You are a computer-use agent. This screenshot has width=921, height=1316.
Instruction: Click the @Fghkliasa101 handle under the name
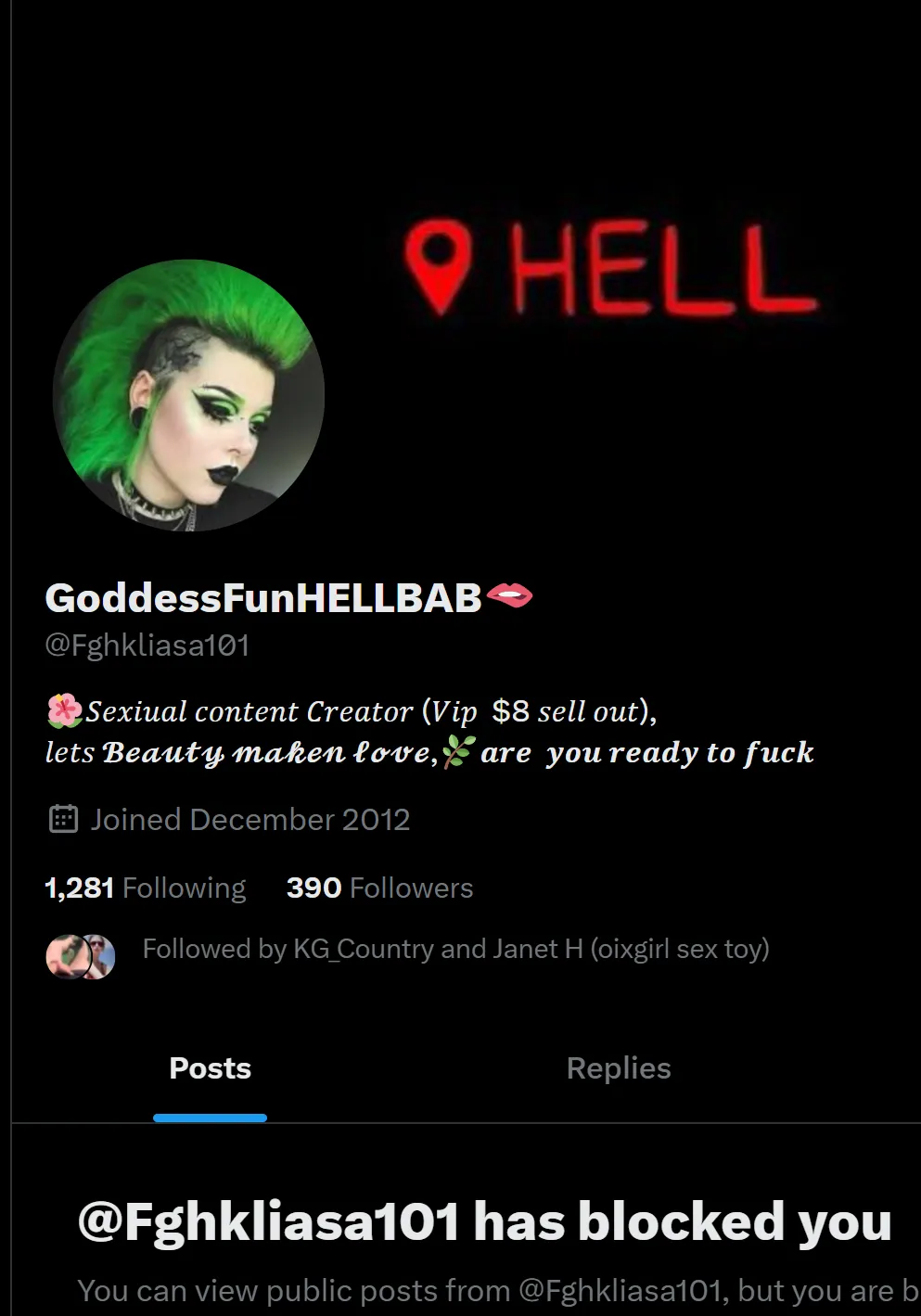147,645
